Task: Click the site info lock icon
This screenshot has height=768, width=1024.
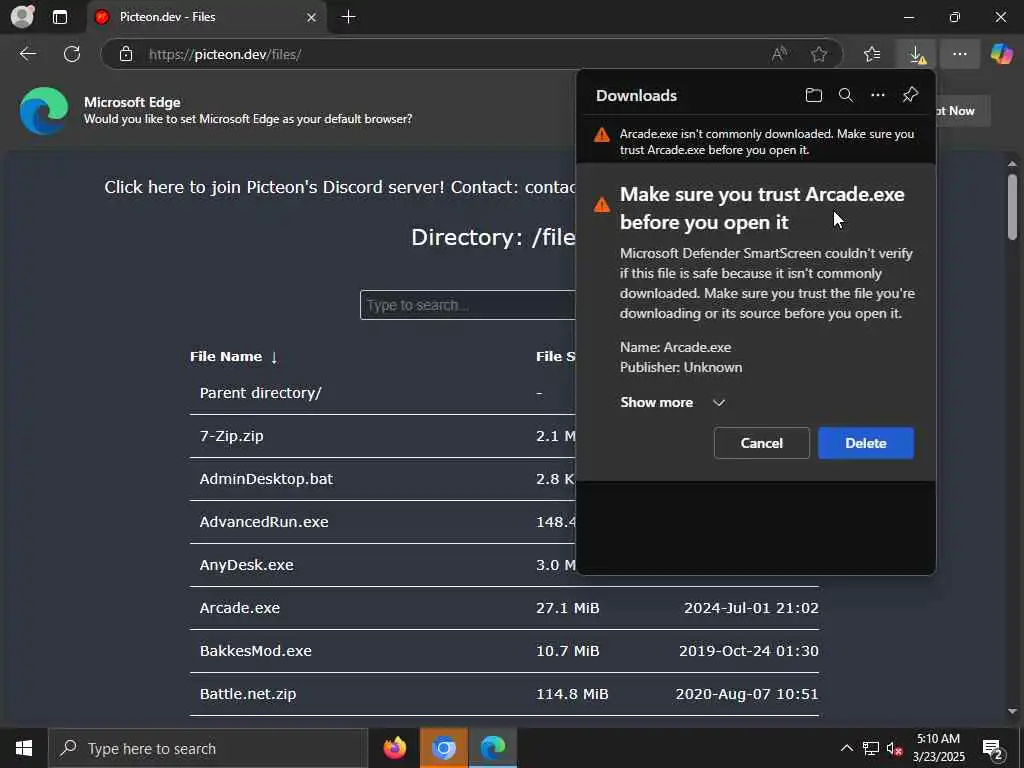Action: [126, 54]
